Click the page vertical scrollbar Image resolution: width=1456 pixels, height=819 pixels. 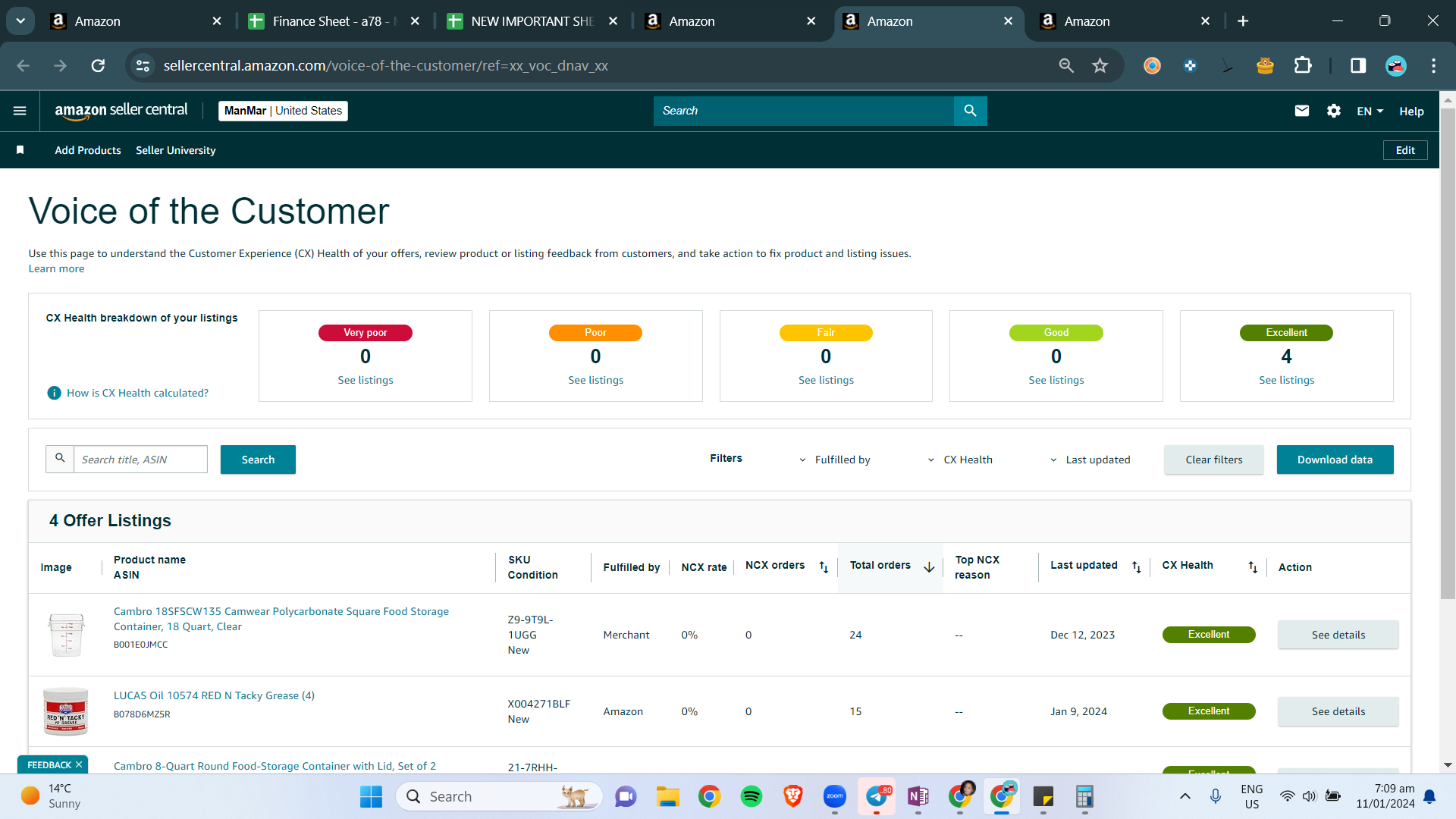pyautogui.click(x=1448, y=353)
